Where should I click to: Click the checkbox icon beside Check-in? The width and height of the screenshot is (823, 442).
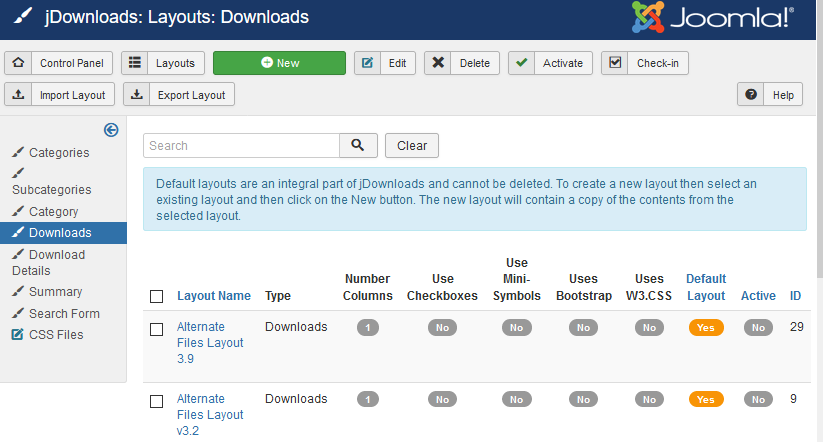click(615, 63)
